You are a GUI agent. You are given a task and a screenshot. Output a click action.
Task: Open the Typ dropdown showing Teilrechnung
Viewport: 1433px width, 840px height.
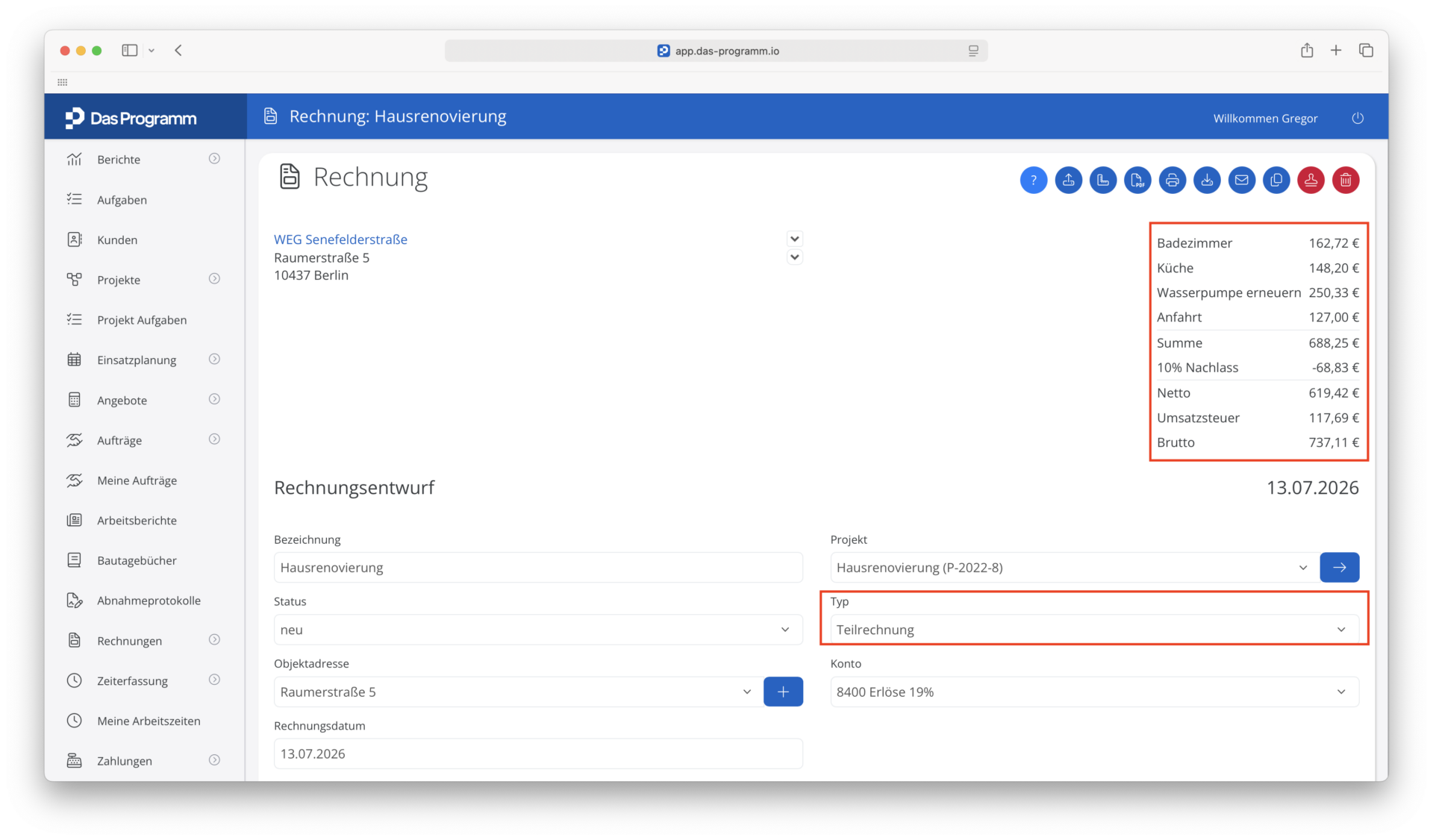[1094, 630]
